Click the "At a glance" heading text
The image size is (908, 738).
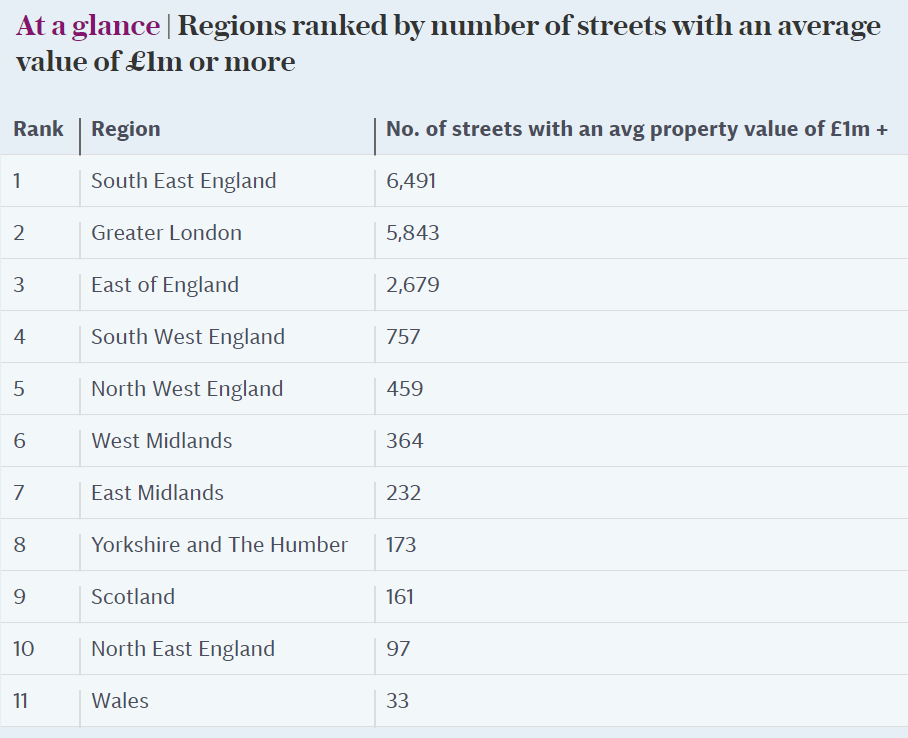coord(87,27)
